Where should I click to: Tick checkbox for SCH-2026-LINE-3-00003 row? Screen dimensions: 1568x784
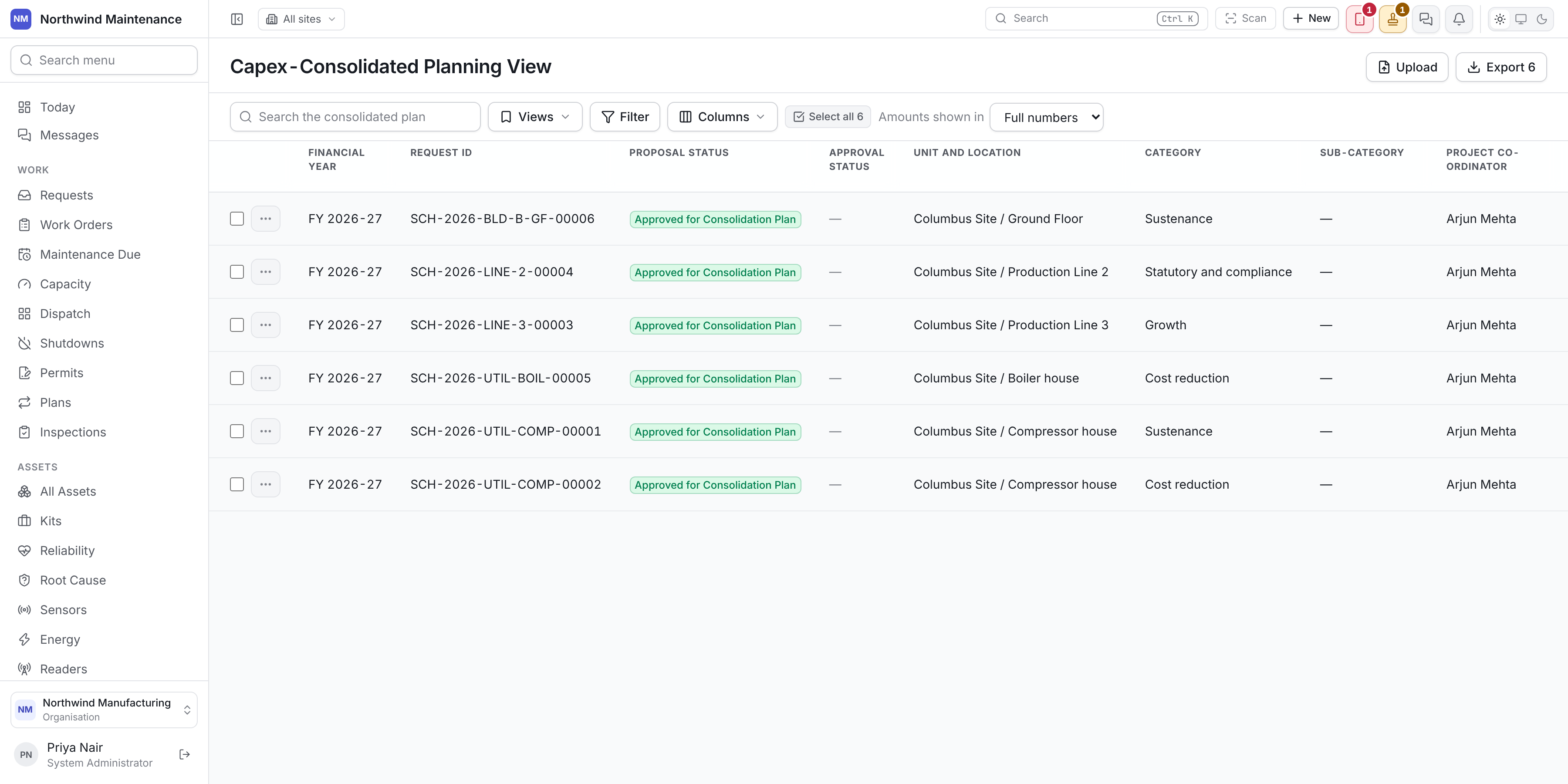237,324
